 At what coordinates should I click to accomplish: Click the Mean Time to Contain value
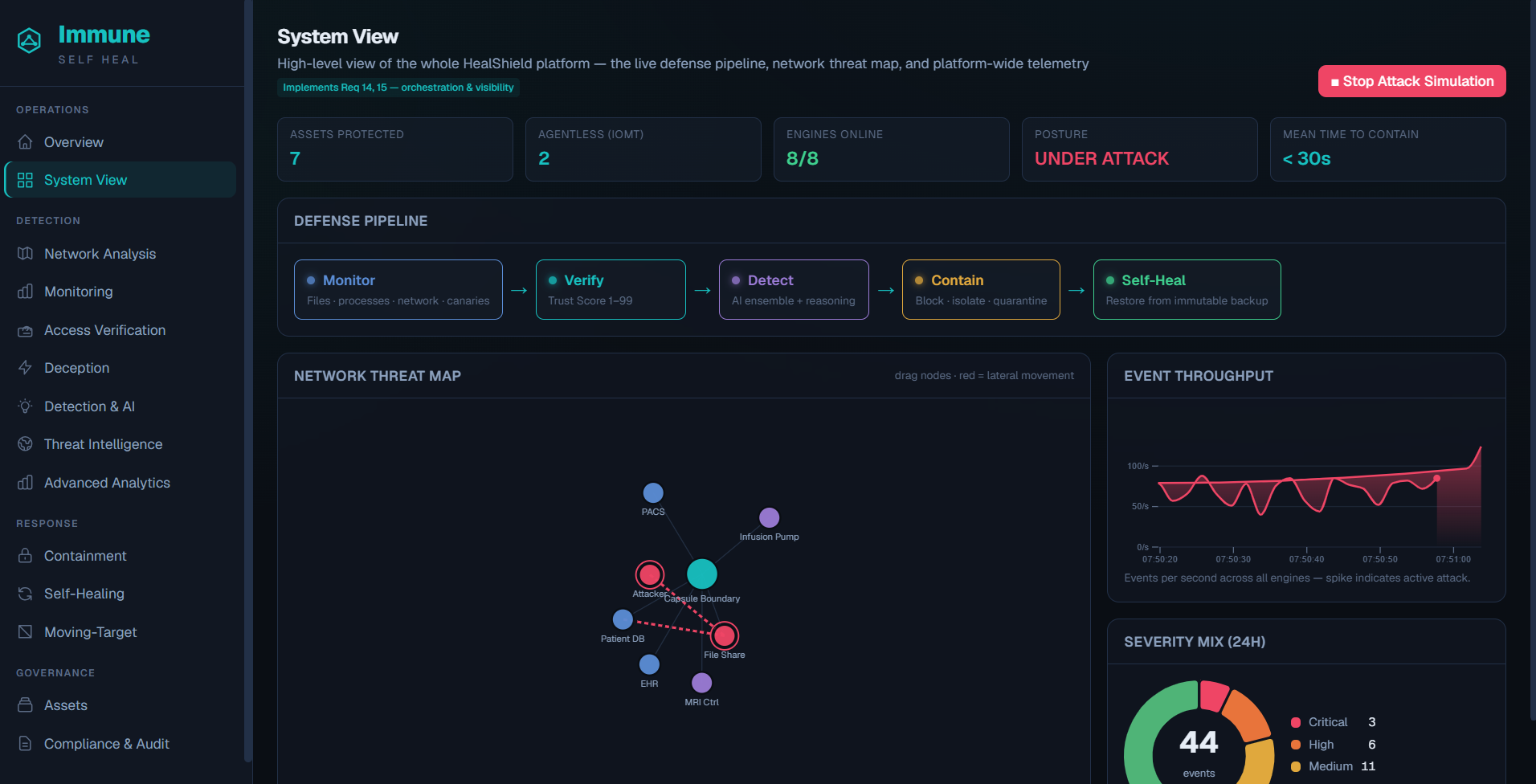pyautogui.click(x=1306, y=158)
